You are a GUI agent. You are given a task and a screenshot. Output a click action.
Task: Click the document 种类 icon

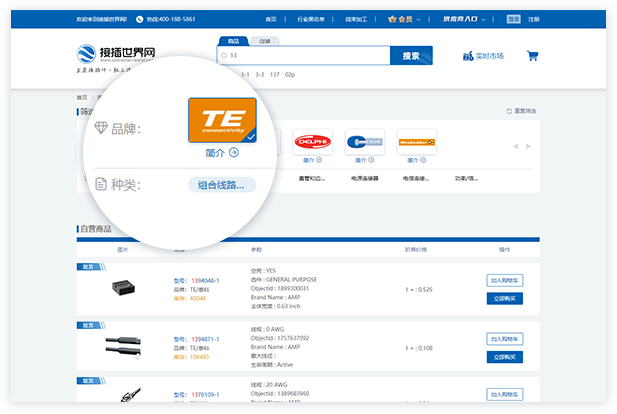101,184
